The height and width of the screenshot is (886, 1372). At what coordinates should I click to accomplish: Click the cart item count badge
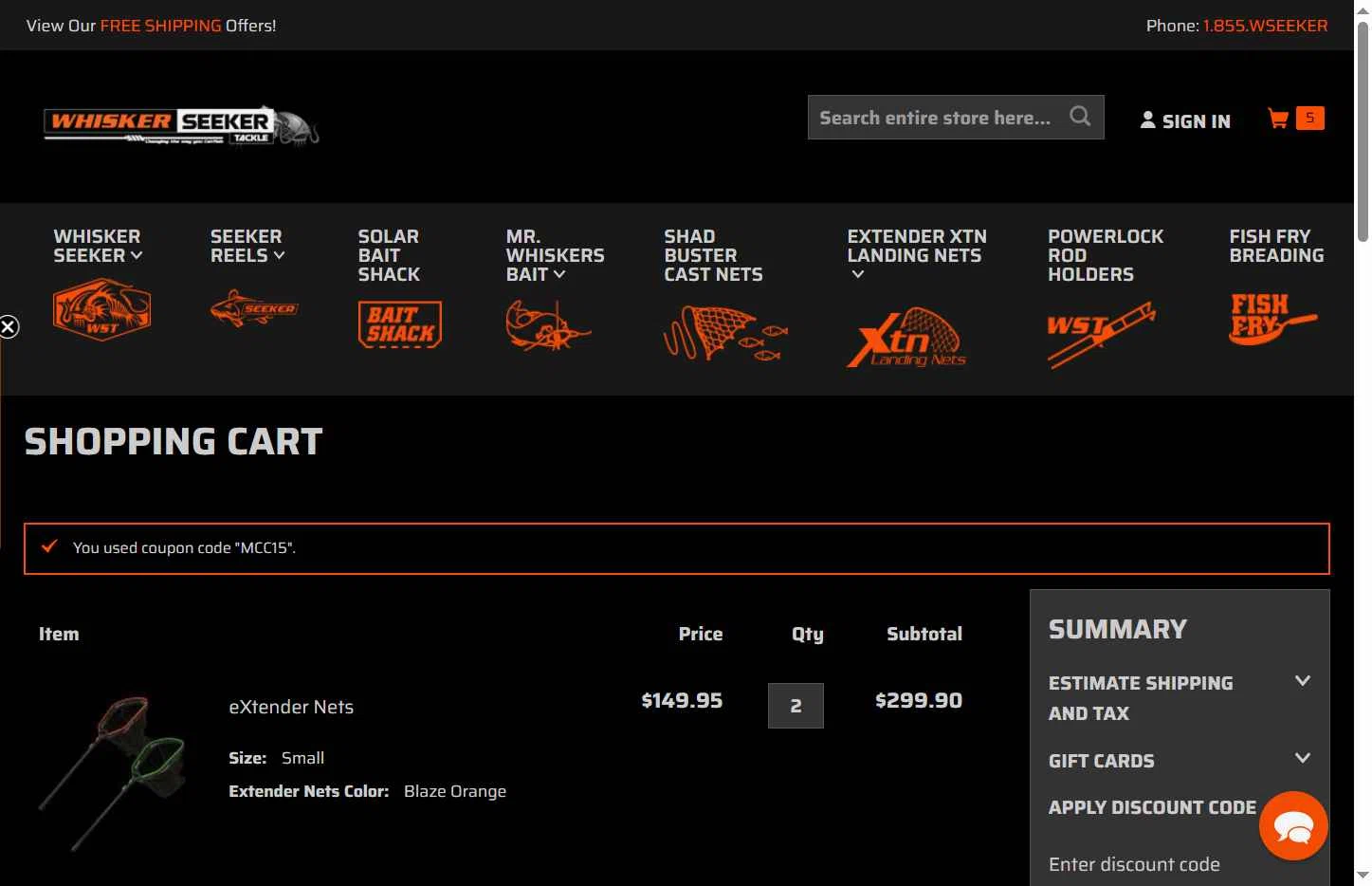(x=1309, y=118)
